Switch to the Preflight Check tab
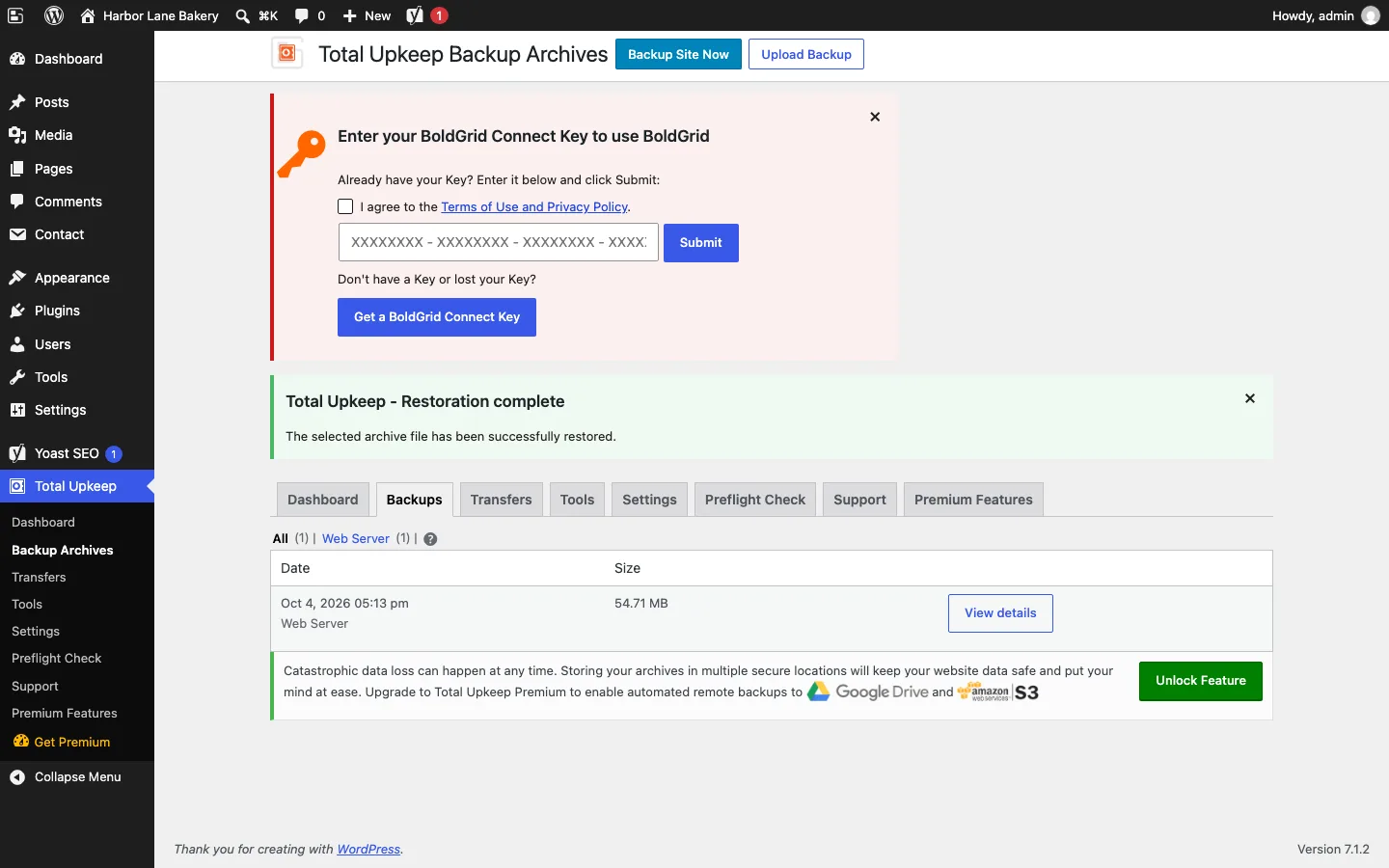This screenshot has width=1389, height=868. click(x=755, y=500)
